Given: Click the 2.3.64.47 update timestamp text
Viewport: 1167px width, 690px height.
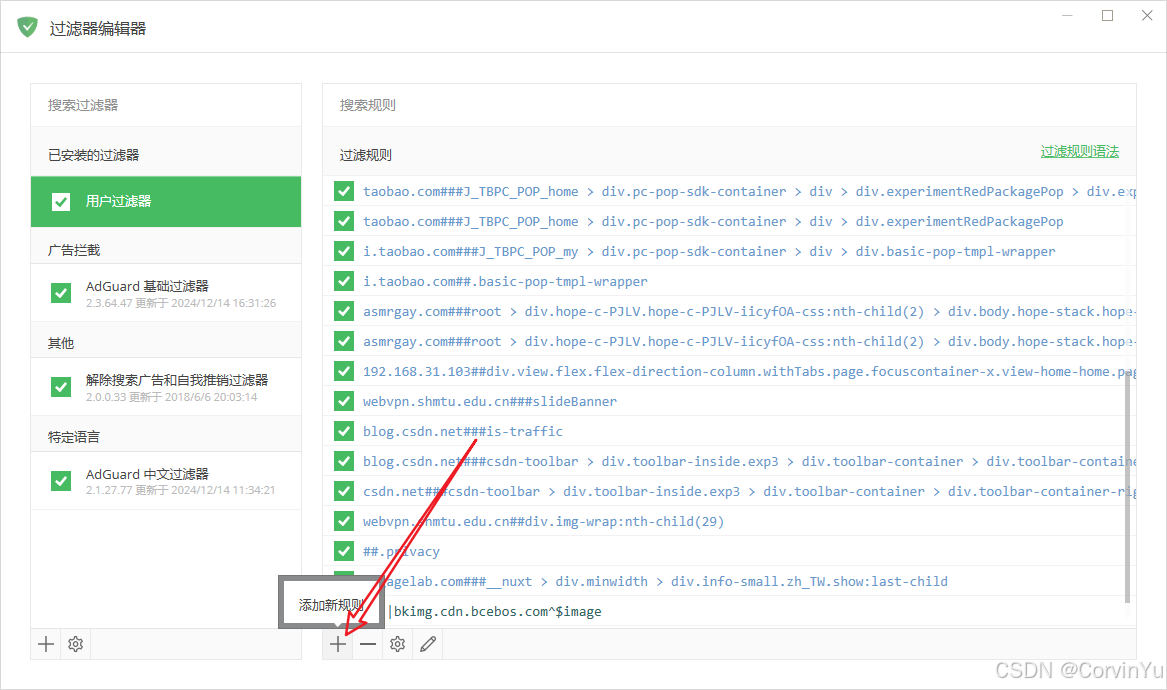Looking at the screenshot, I should pyautogui.click(x=181, y=303).
